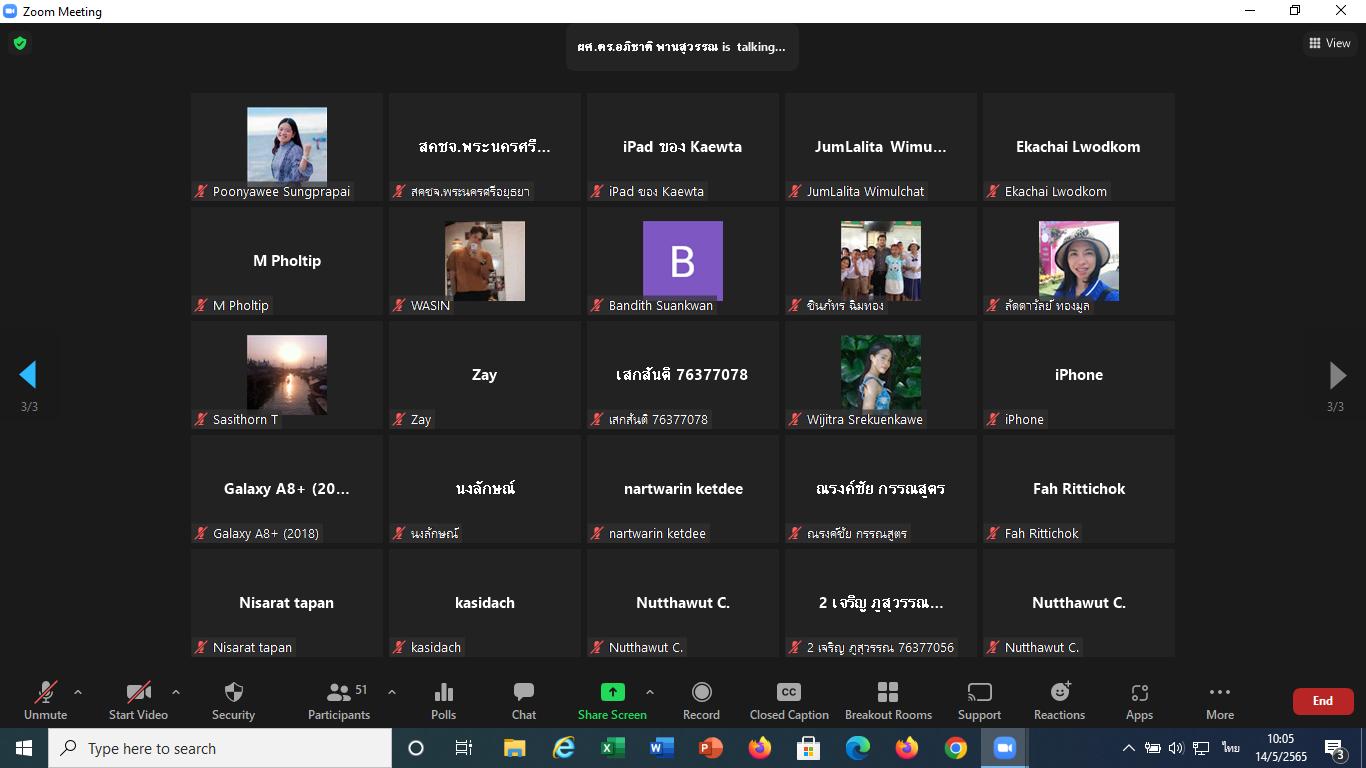Select Wijitra Srekuenkawe's participant tile
The image size is (1366, 768).
point(881,375)
